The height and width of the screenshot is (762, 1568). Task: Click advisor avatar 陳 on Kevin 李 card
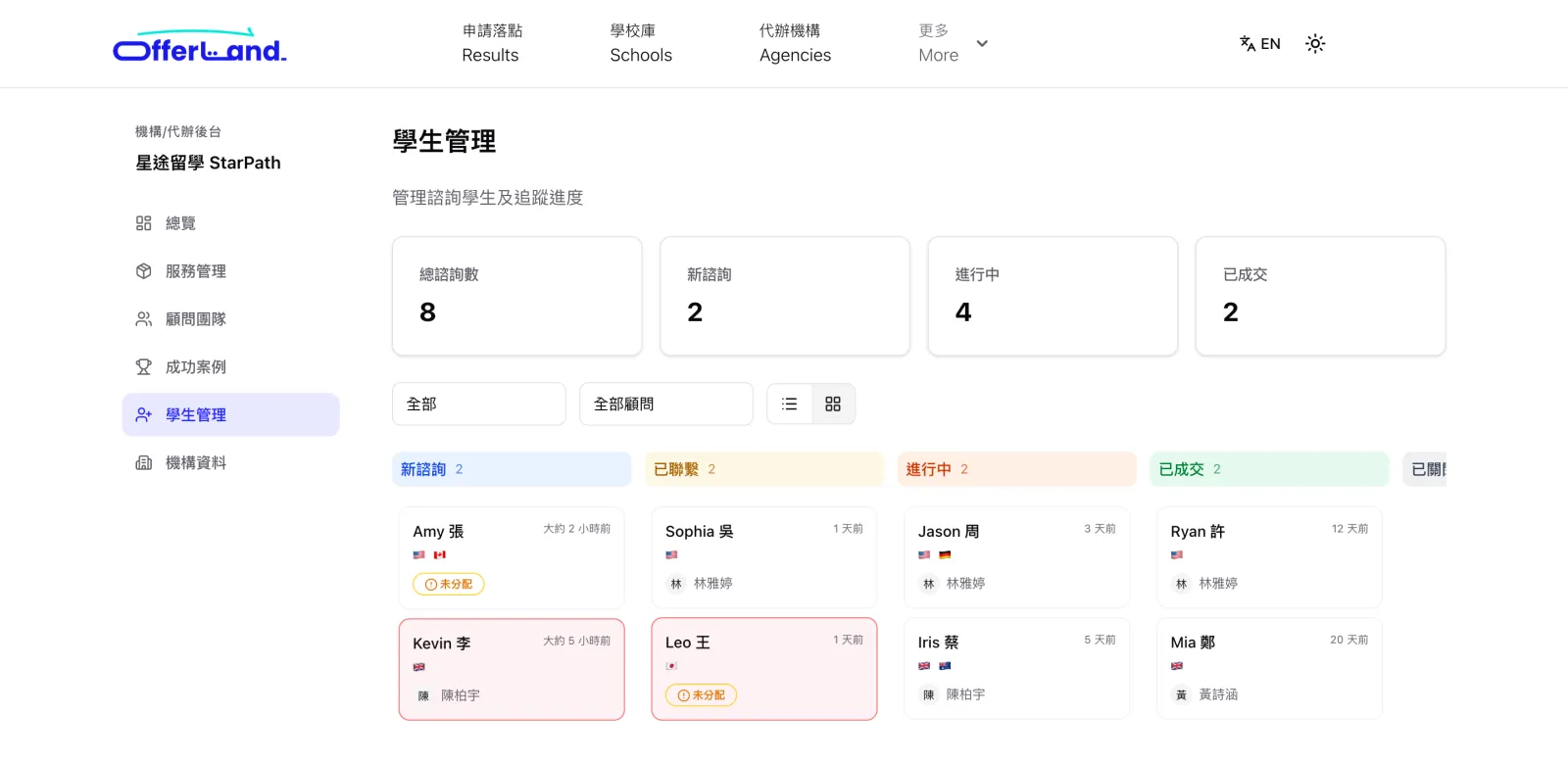pos(423,695)
